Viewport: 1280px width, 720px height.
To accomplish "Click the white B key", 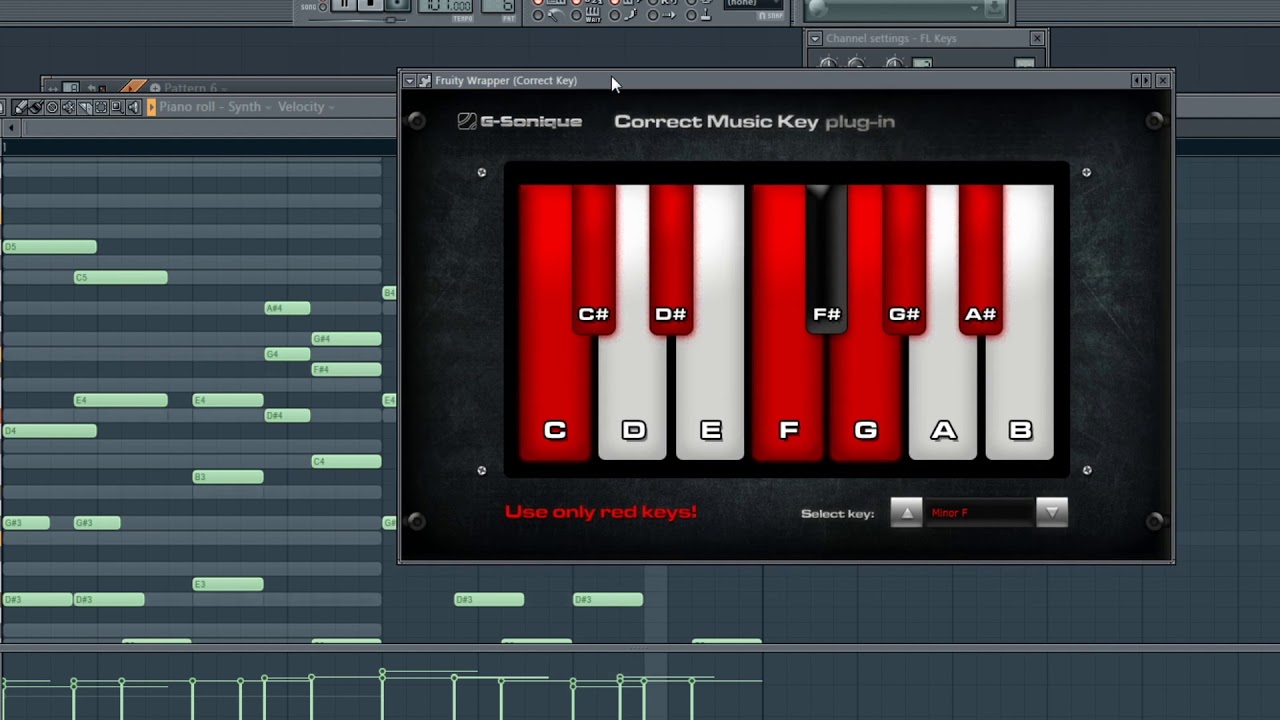I will [x=1020, y=400].
